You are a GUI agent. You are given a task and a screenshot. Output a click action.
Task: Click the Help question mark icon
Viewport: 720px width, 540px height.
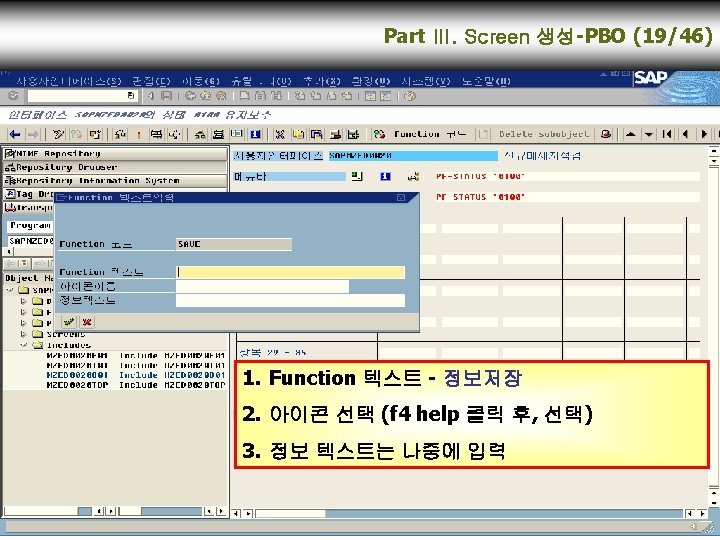[x=410, y=96]
